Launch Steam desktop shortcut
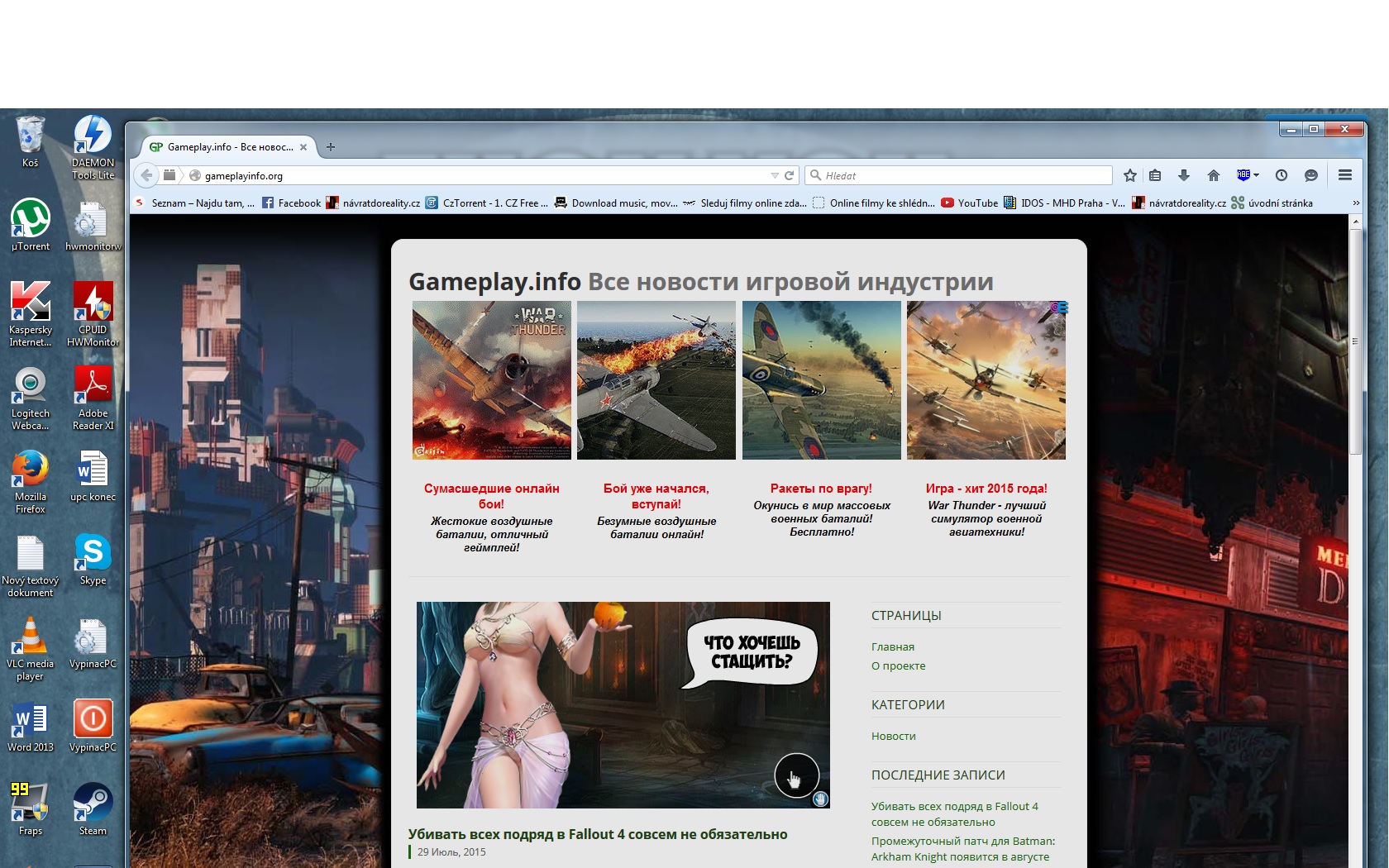The image size is (1389, 868). [x=93, y=809]
